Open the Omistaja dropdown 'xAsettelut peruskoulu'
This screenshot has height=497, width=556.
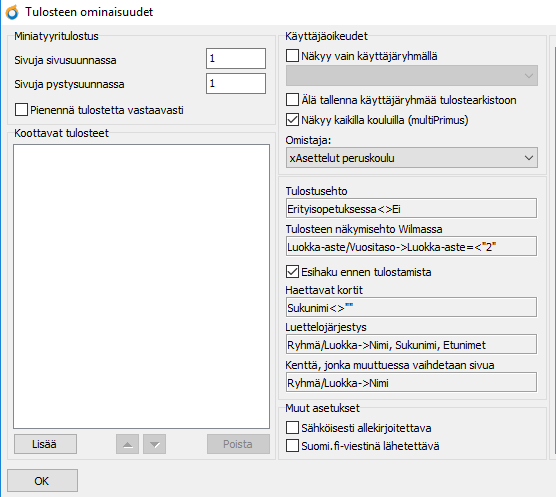[x=412, y=158]
